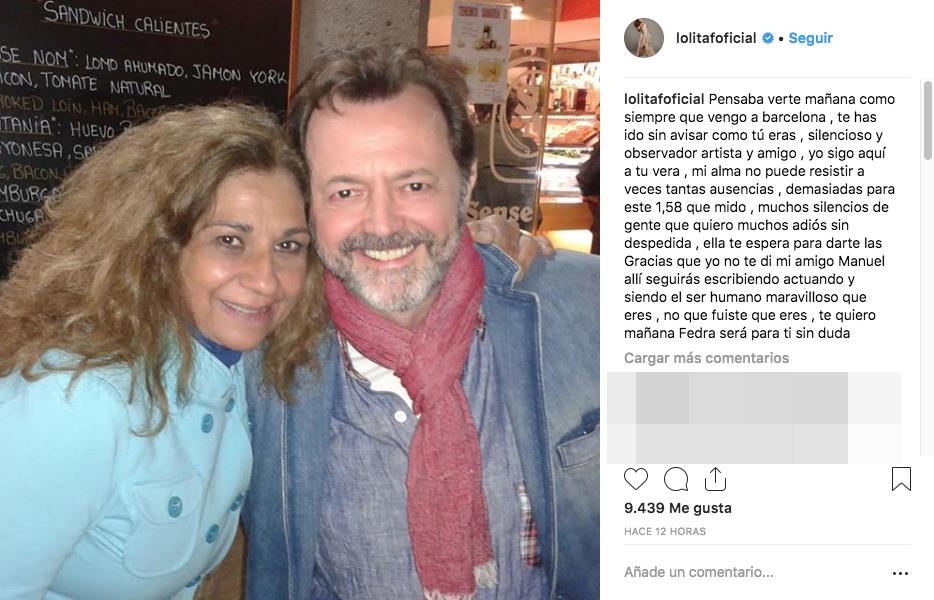This screenshot has height=600, width=934.
Task: Follow the account via Seguir
Action: point(810,38)
